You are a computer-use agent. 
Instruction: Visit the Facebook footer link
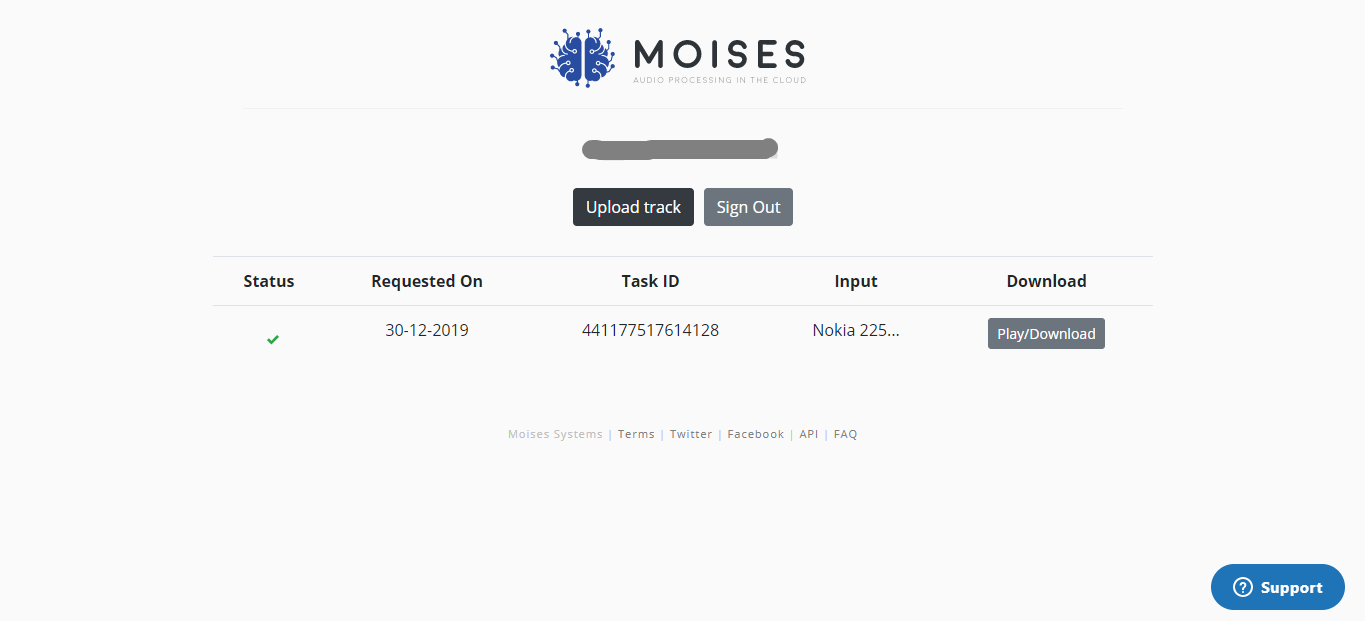click(755, 434)
